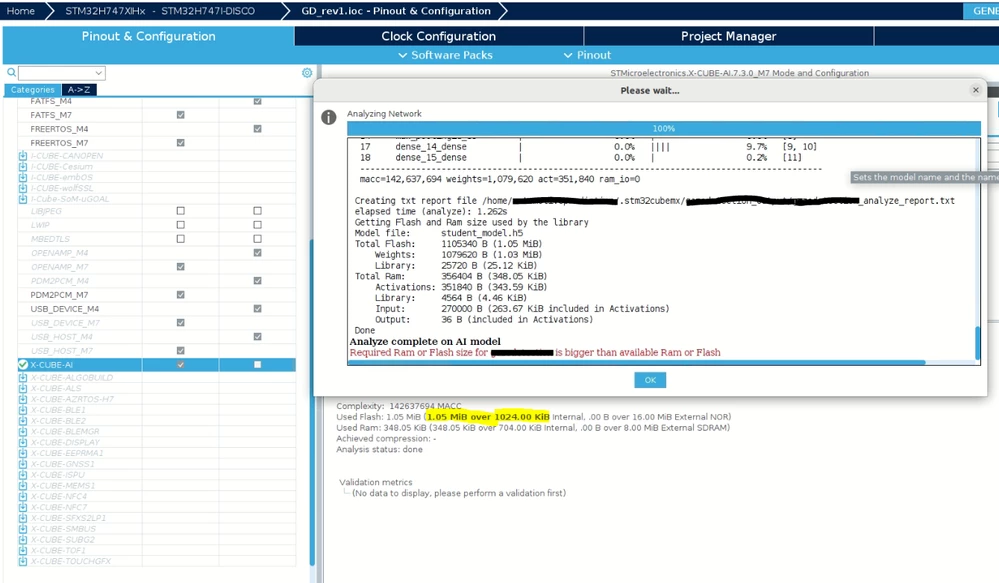Click download icon beside X-CUBE-BLE2
999x583 pixels.
click(23, 421)
